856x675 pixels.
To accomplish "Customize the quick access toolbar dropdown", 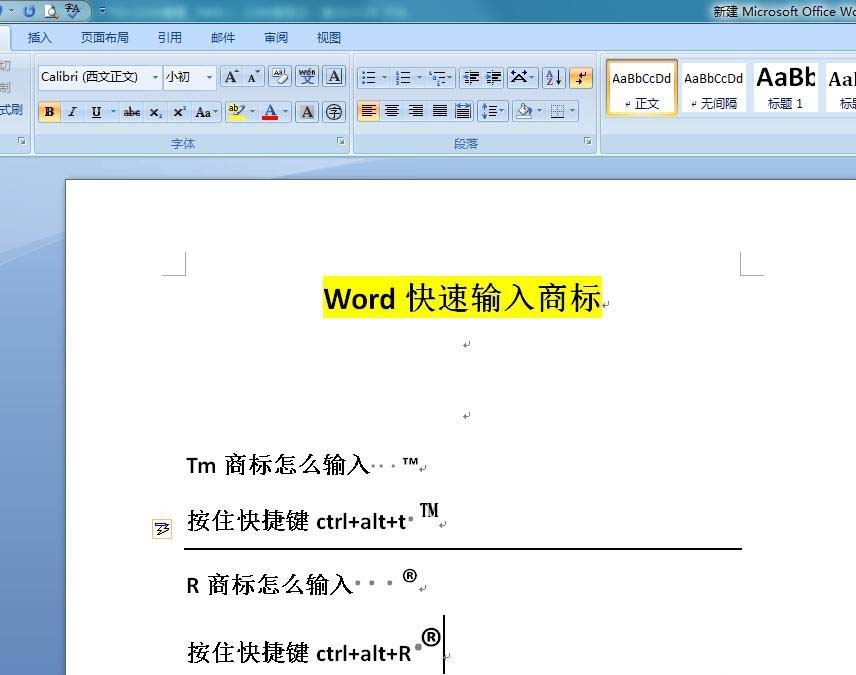I will coord(102,10).
